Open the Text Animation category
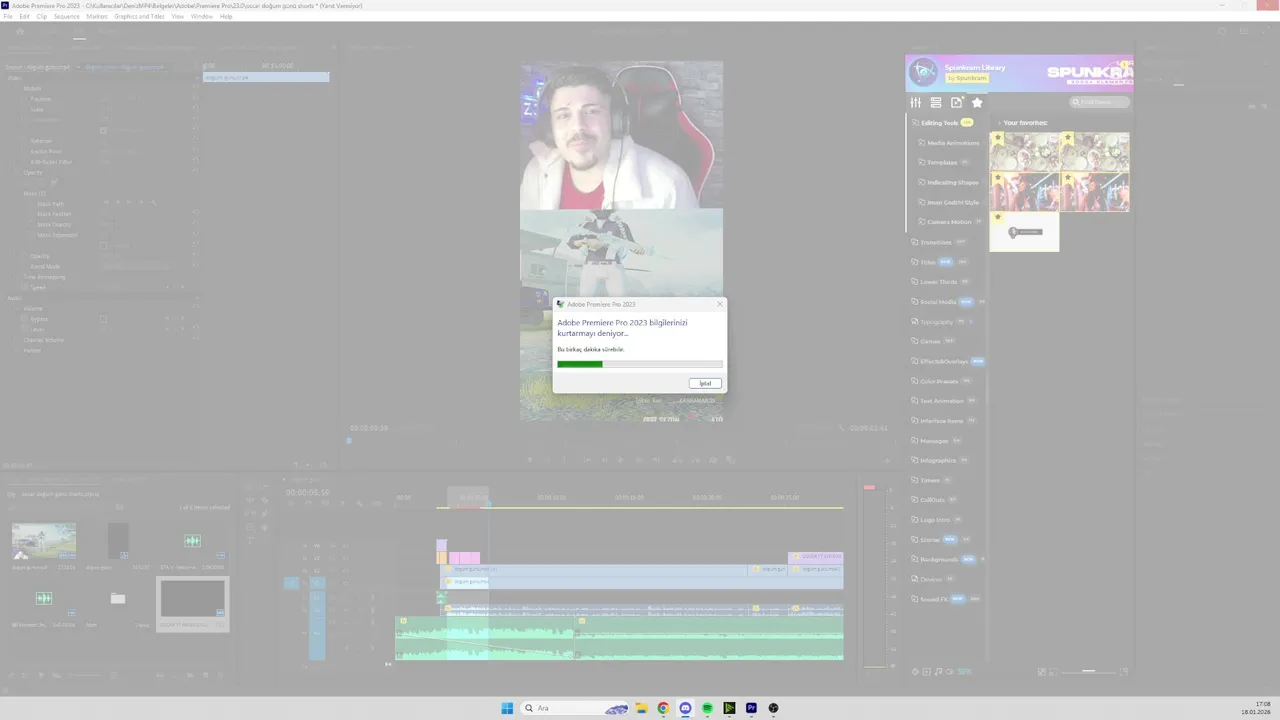Screen dimensions: 1280x720 tap(942, 401)
